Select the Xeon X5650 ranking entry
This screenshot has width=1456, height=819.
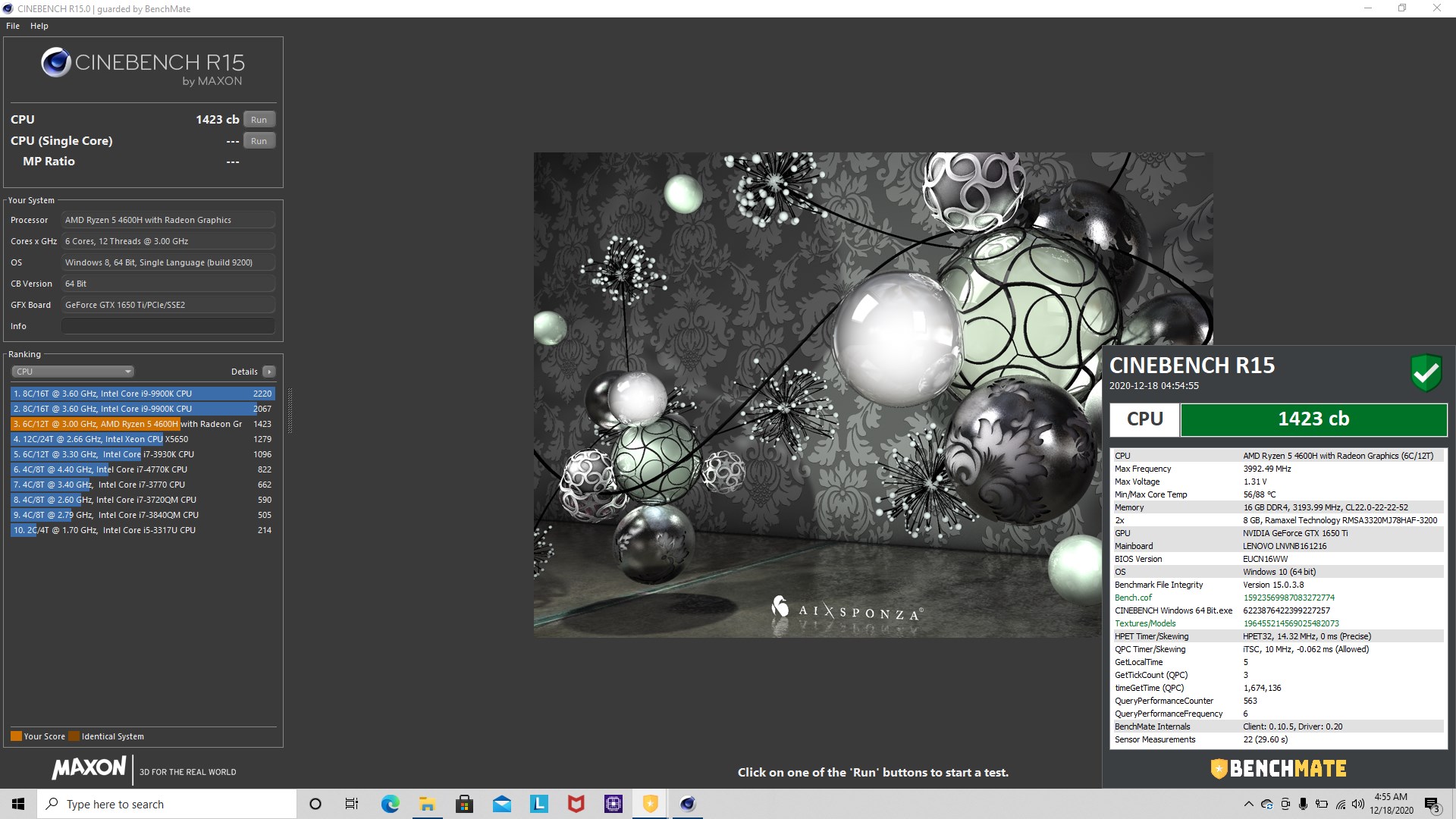click(x=143, y=439)
